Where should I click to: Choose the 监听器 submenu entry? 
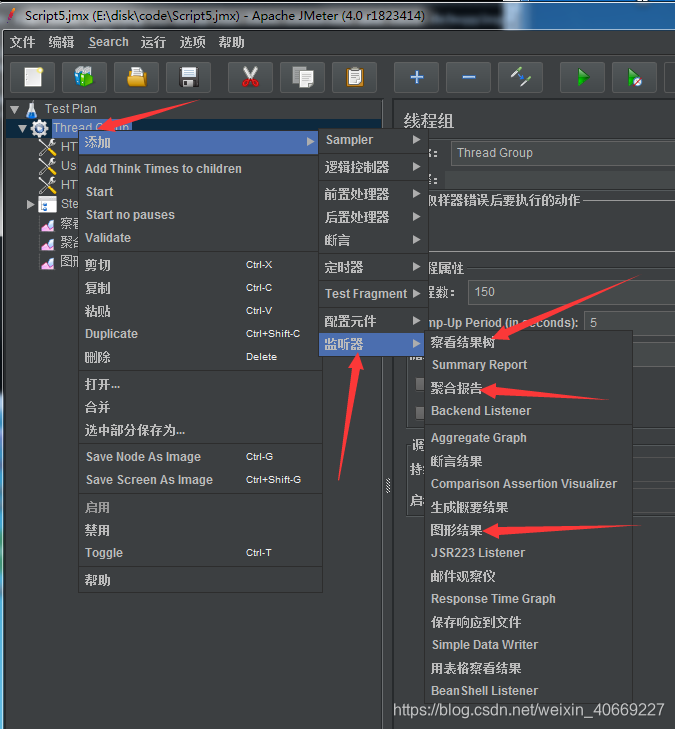[x=372, y=345]
